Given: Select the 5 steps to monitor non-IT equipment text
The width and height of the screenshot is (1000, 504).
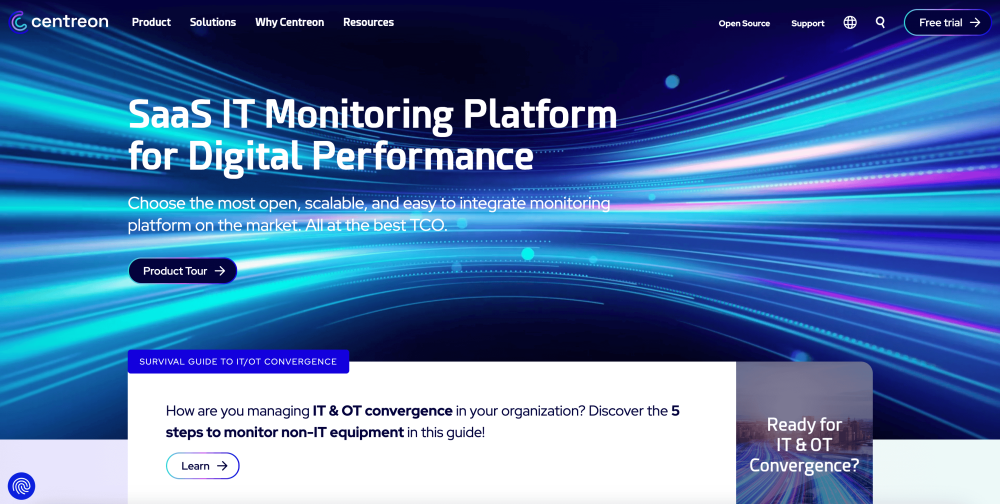Looking at the screenshot, I should 284,432.
